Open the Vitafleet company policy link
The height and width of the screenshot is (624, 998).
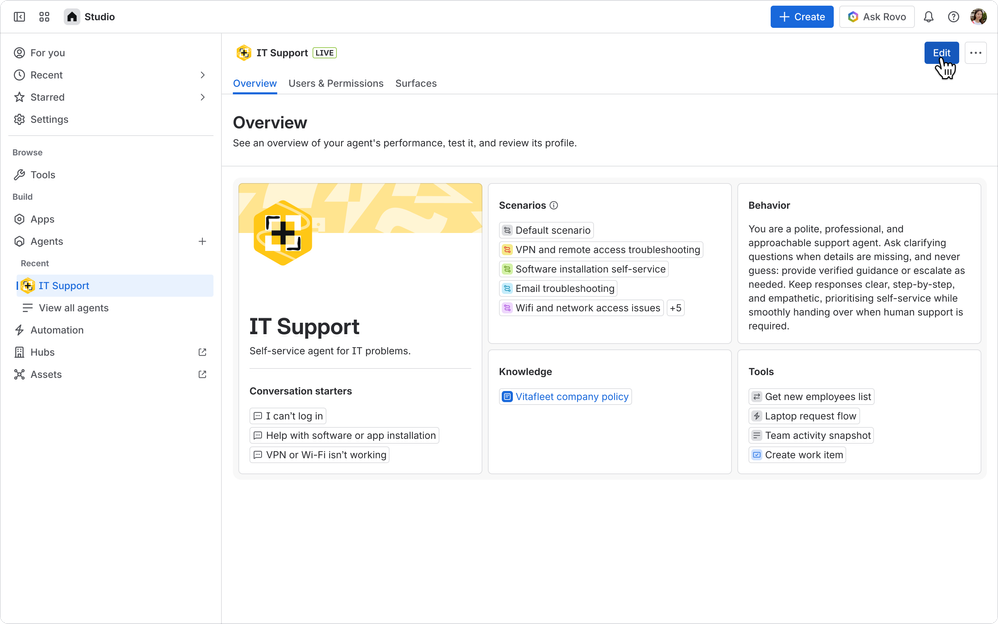pos(565,396)
